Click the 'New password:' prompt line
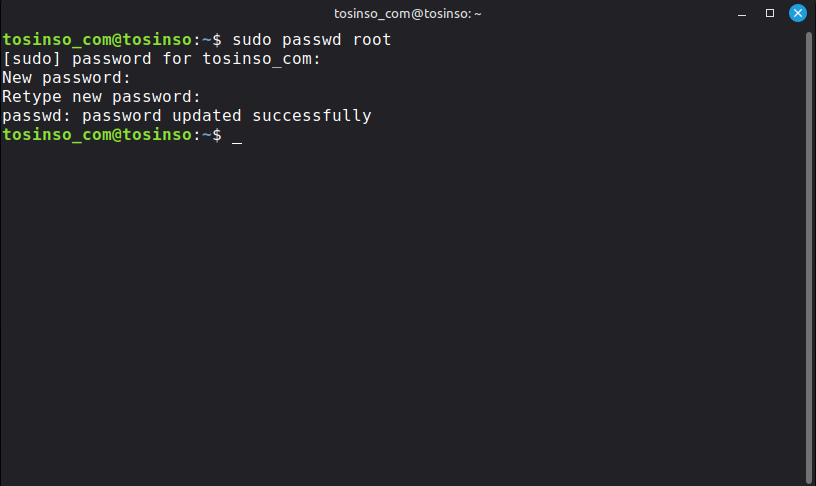The width and height of the screenshot is (816, 486). pos(67,78)
